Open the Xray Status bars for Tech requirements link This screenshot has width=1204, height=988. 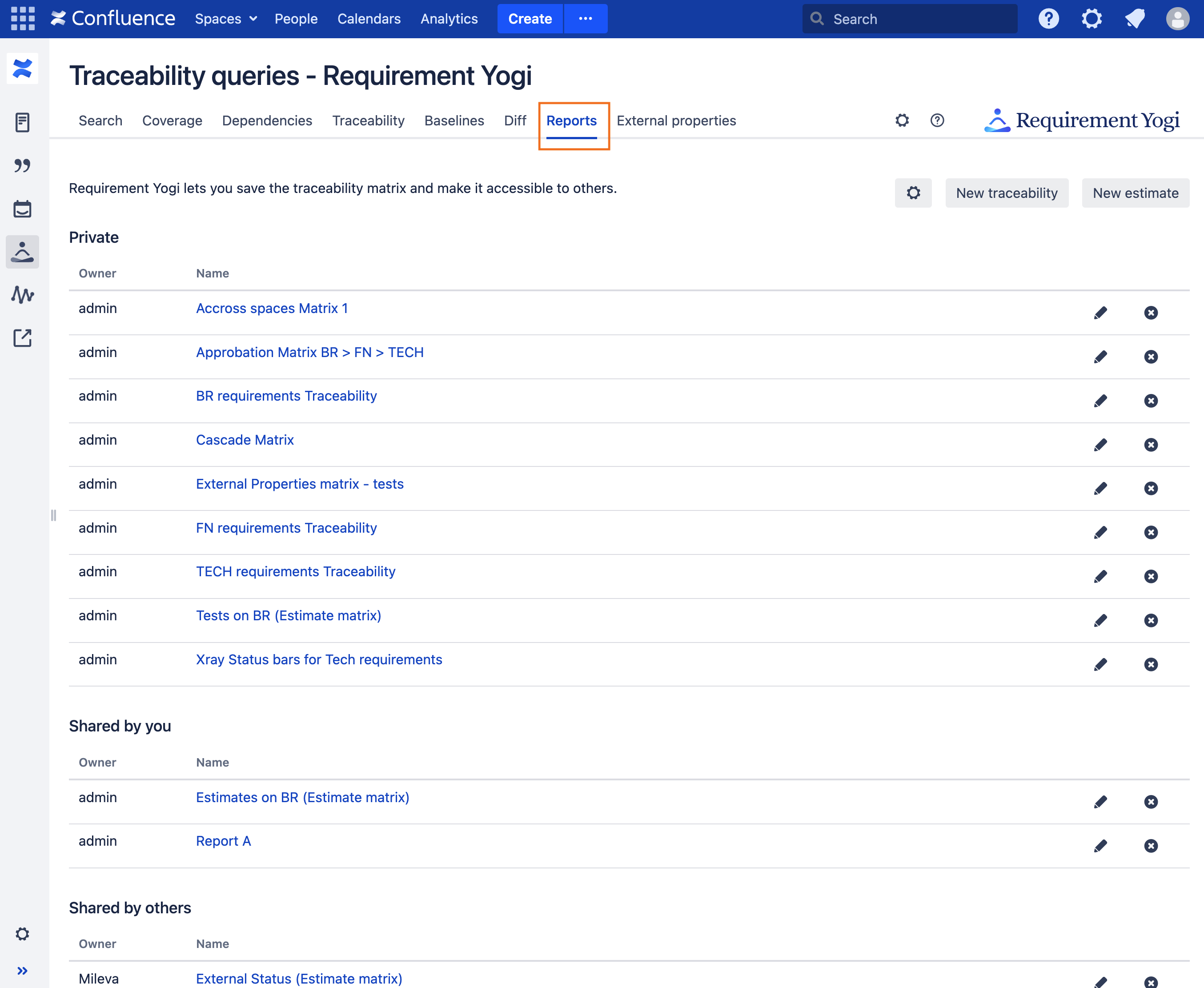319,659
